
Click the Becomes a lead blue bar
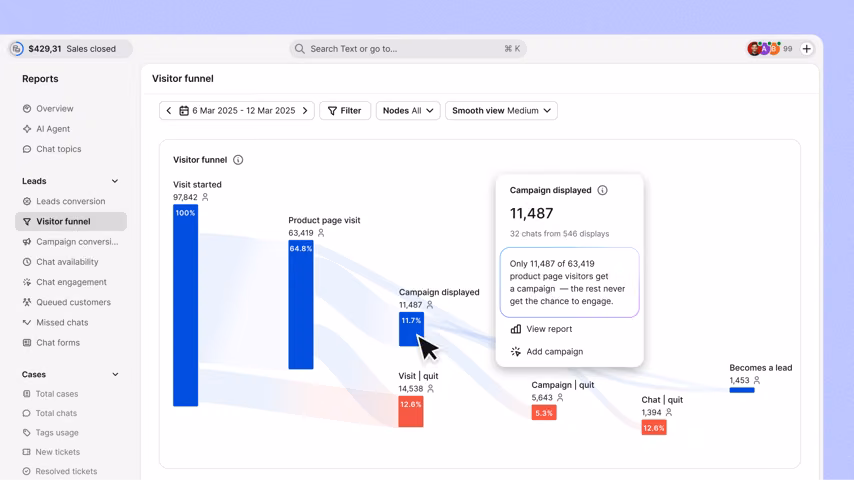742,390
